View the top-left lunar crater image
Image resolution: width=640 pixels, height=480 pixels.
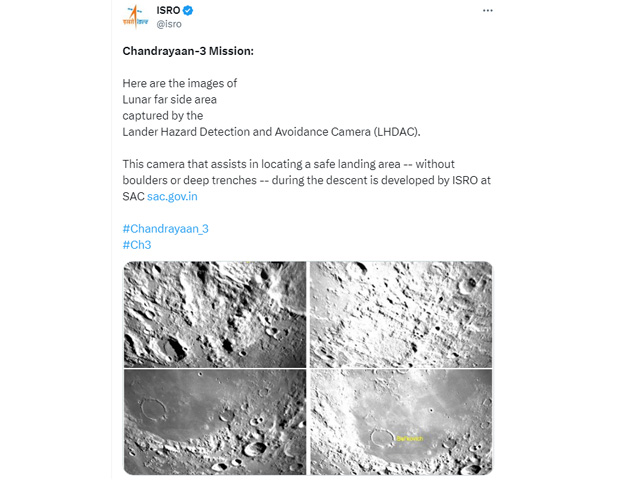pyautogui.click(x=215, y=314)
